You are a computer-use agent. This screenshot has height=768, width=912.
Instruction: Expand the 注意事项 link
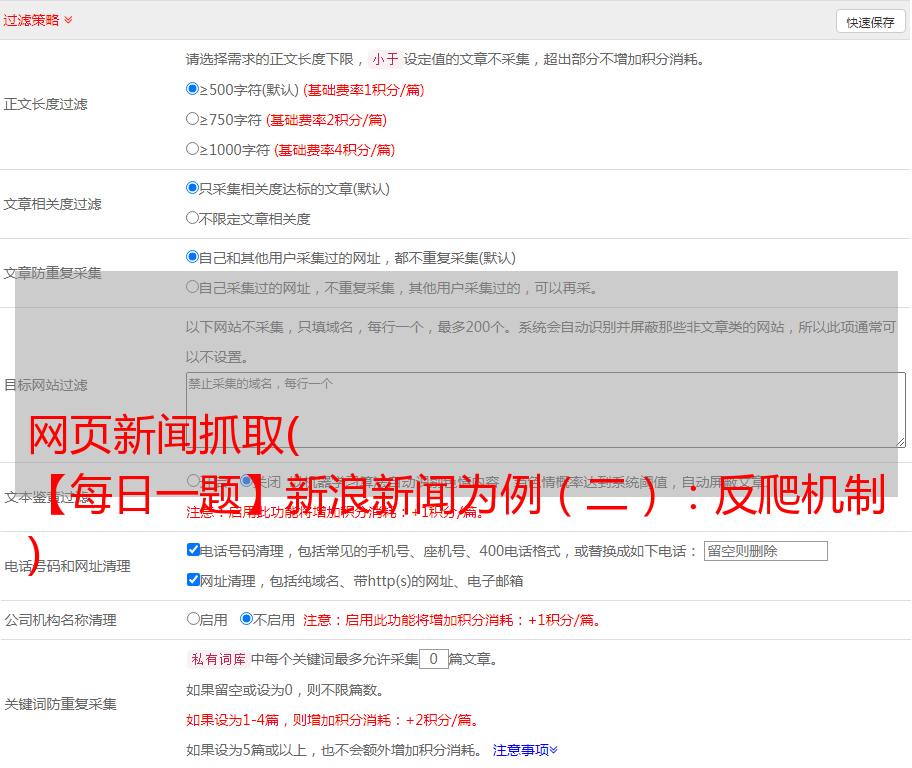coord(525,749)
